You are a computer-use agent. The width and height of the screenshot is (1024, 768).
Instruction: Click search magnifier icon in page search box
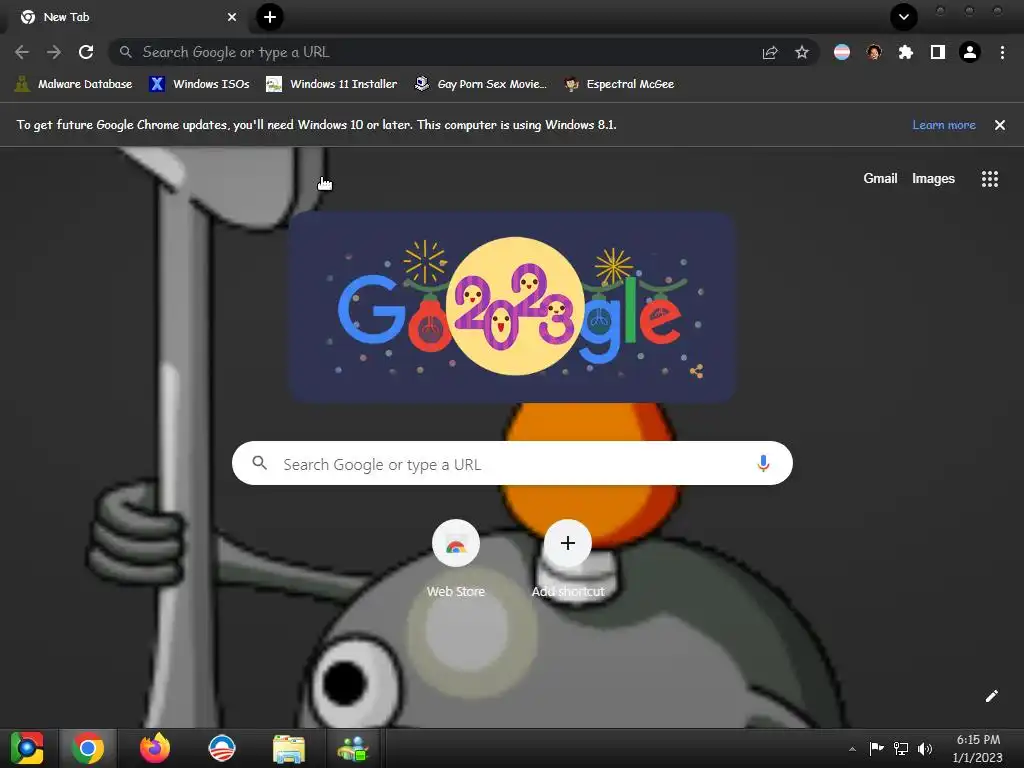(259, 464)
